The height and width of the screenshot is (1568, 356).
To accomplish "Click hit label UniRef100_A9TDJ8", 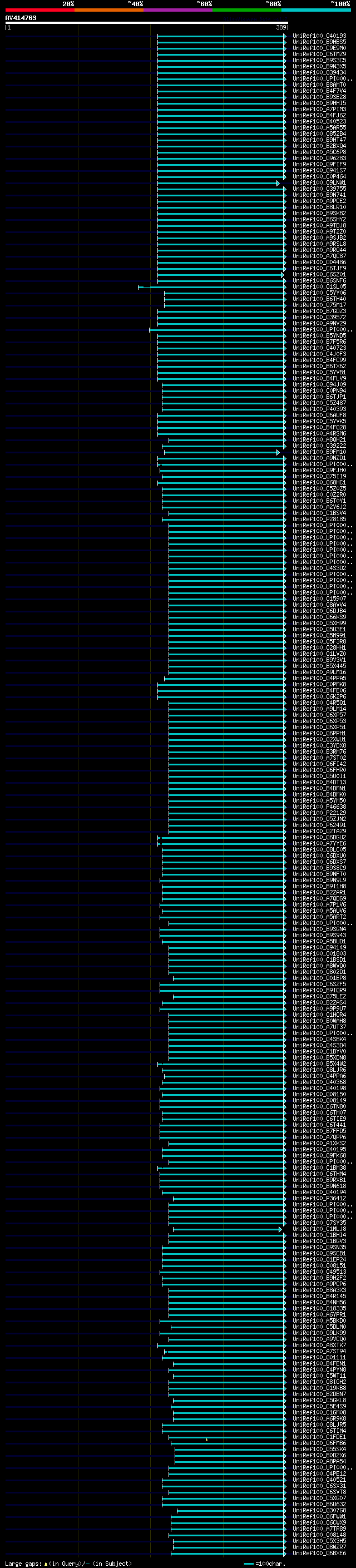I will [319, 226].
